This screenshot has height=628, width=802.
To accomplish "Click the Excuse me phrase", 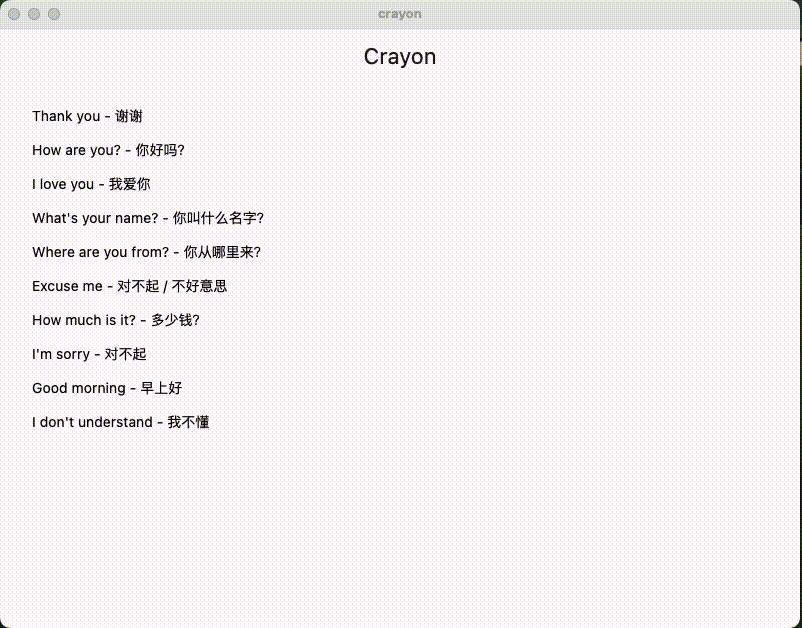I will pos(129,286).
